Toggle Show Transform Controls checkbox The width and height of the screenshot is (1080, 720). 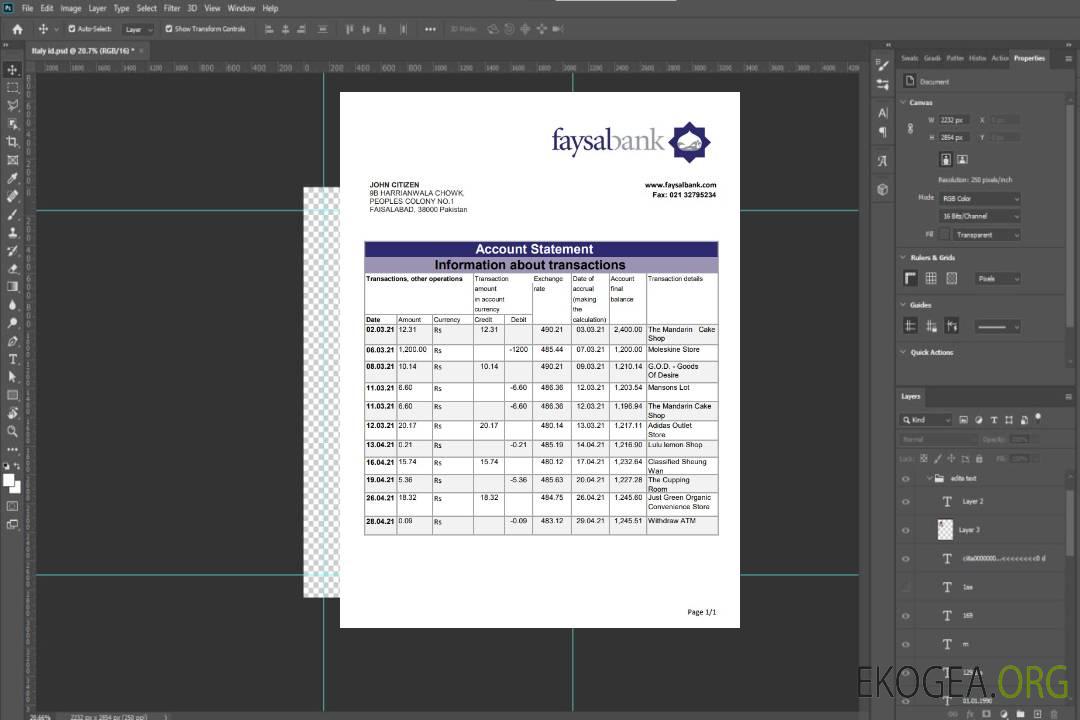(x=169, y=29)
